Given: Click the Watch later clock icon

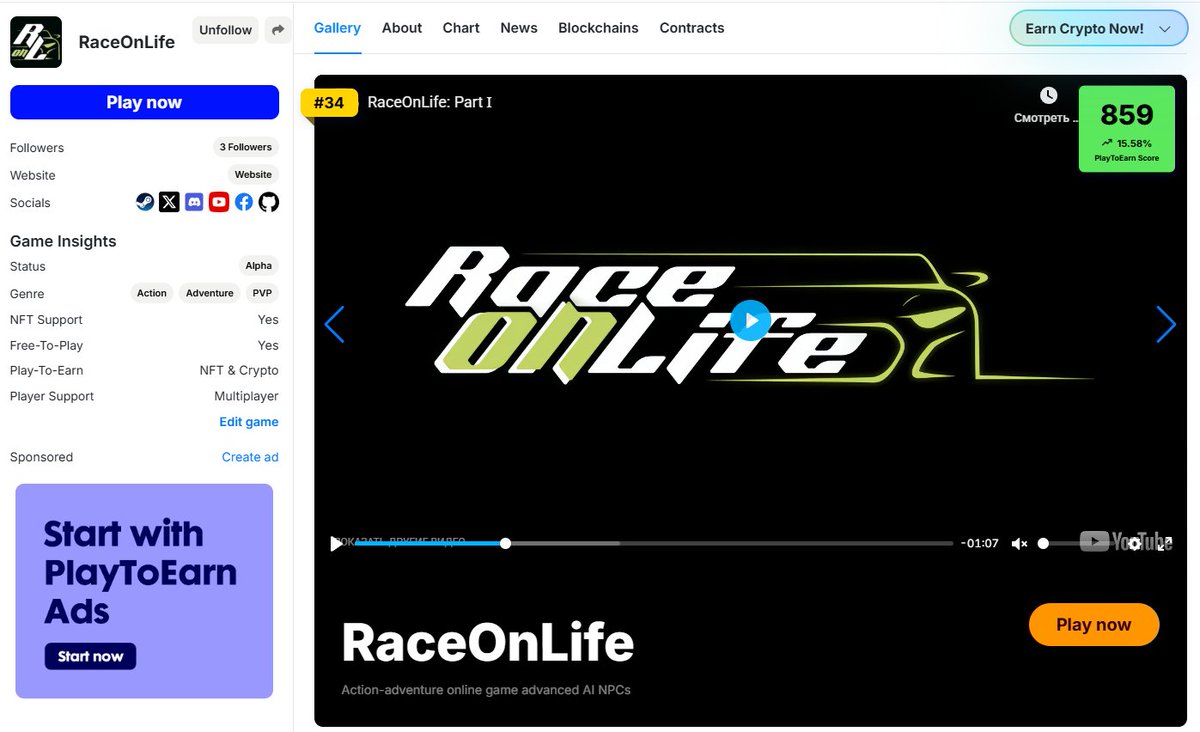Looking at the screenshot, I should [x=1048, y=96].
